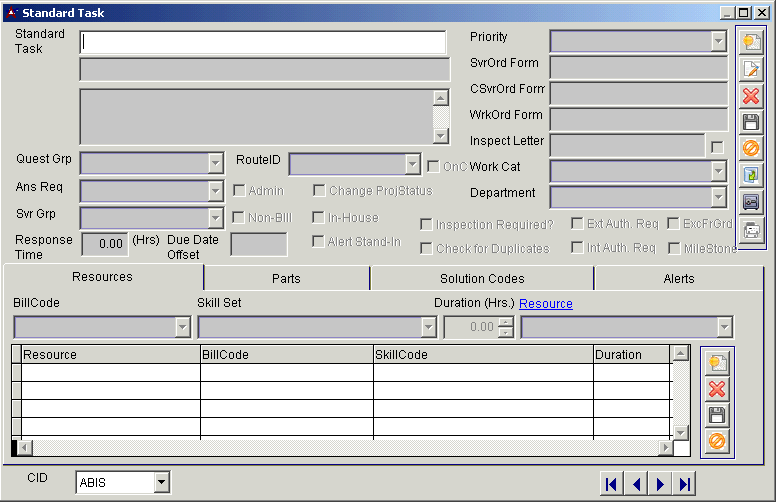776x502 pixels.
Task: Click the red X delete icon beside resource grid
Action: pos(717,389)
